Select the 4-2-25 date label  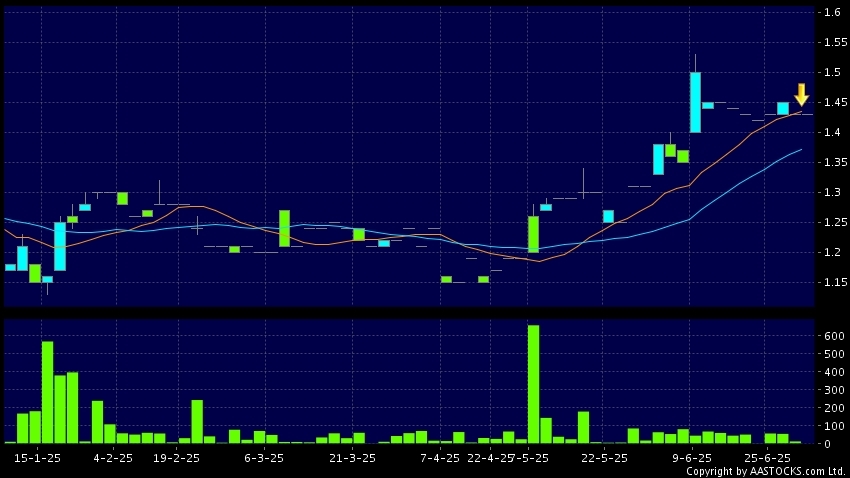point(113,458)
